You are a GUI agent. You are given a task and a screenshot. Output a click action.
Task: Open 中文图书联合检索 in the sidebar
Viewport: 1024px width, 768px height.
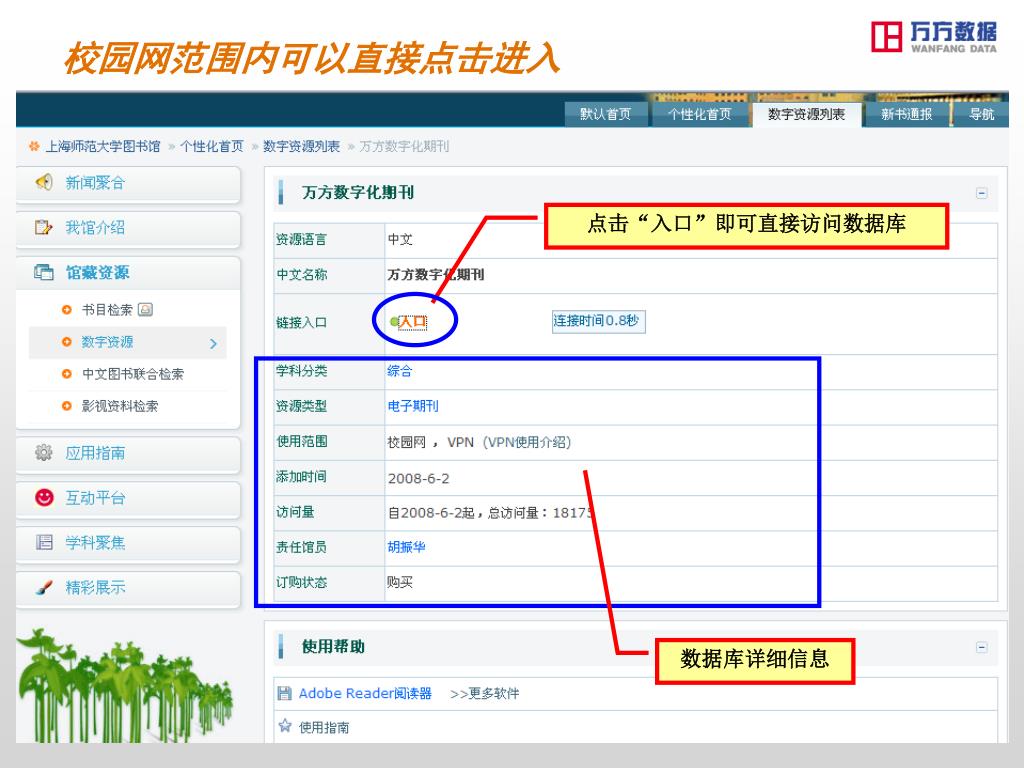133,374
